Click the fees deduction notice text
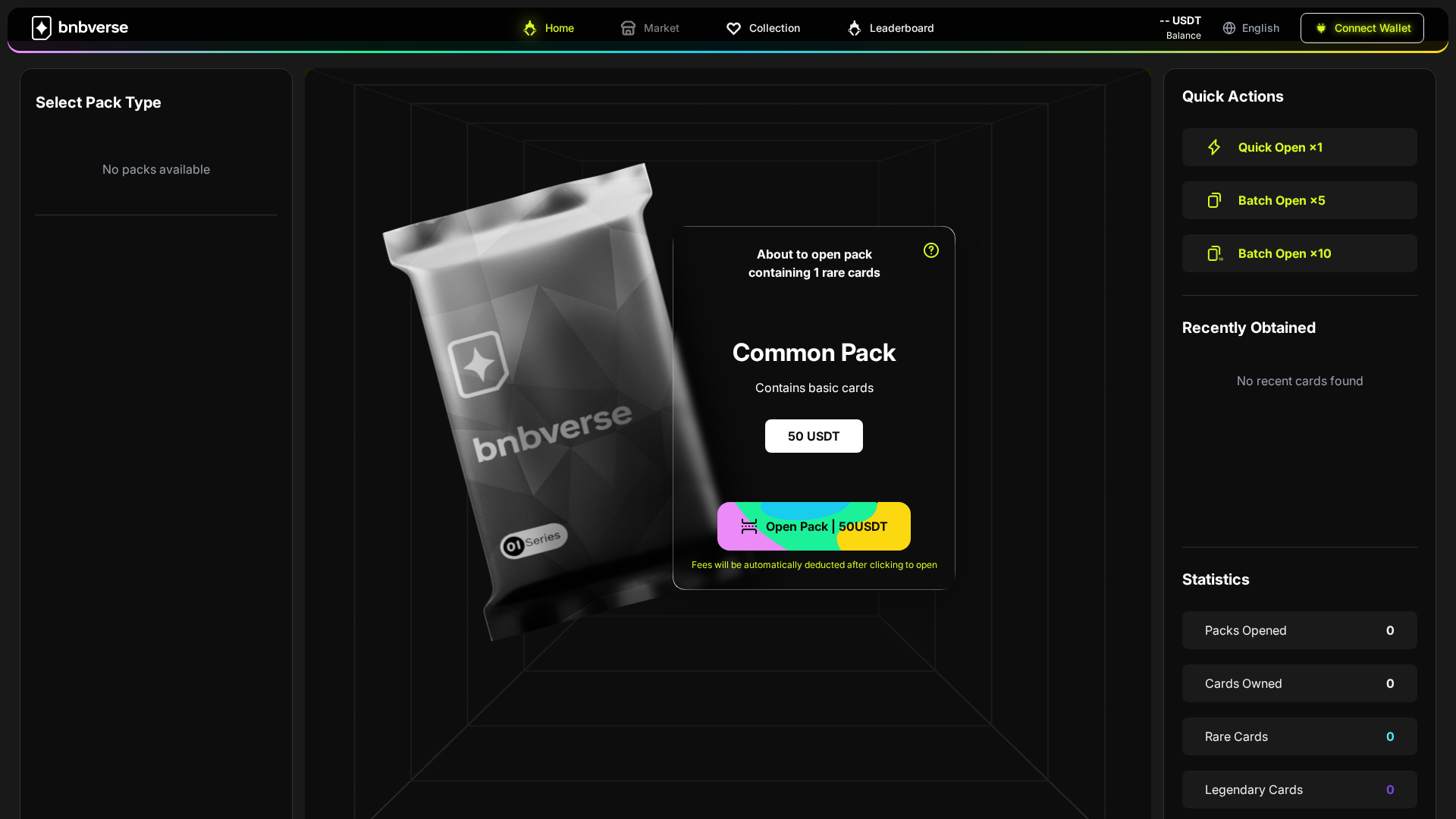 click(x=814, y=565)
